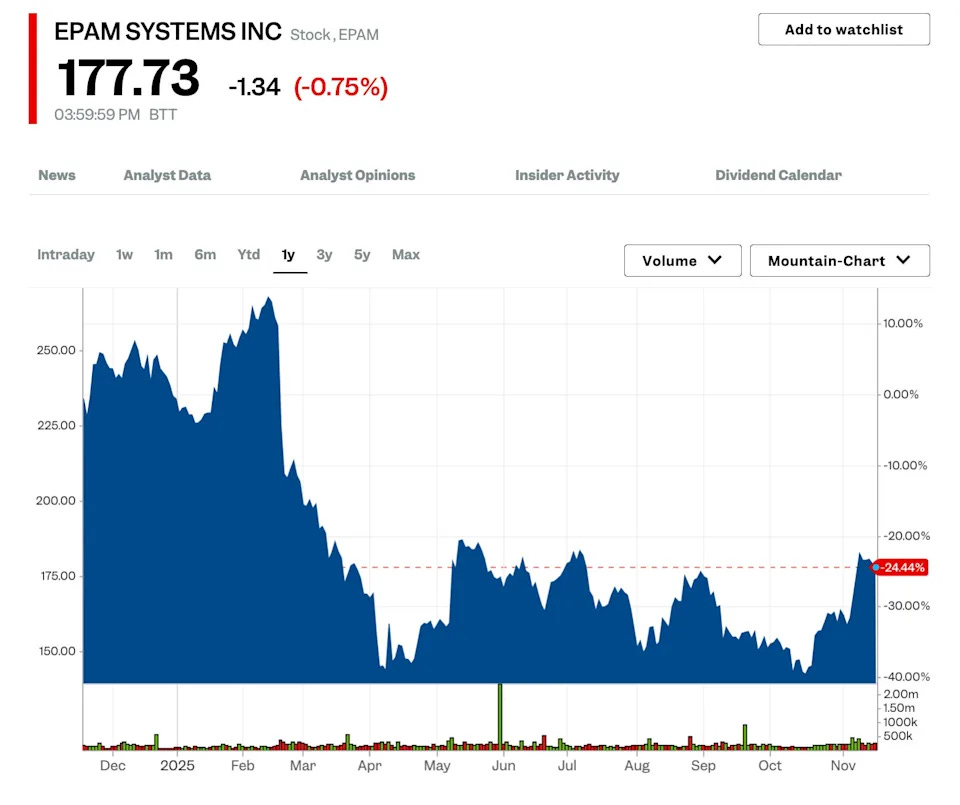Click the 0.00% axis label
Screen dimensions: 960x805
901,394
